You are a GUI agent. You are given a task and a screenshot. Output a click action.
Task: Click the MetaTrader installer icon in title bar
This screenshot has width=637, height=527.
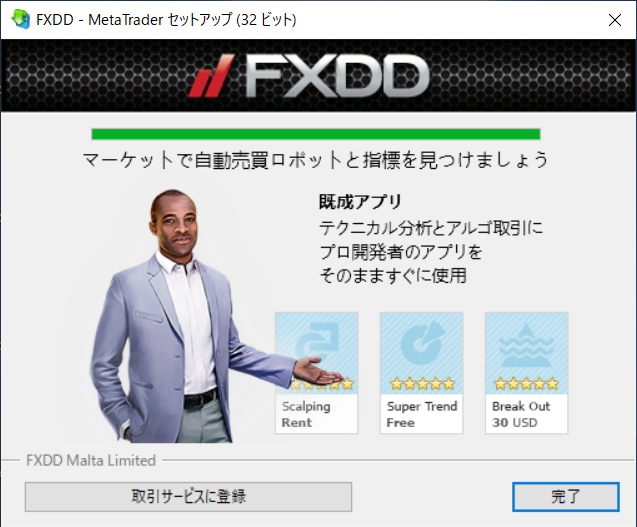[x=20, y=19]
